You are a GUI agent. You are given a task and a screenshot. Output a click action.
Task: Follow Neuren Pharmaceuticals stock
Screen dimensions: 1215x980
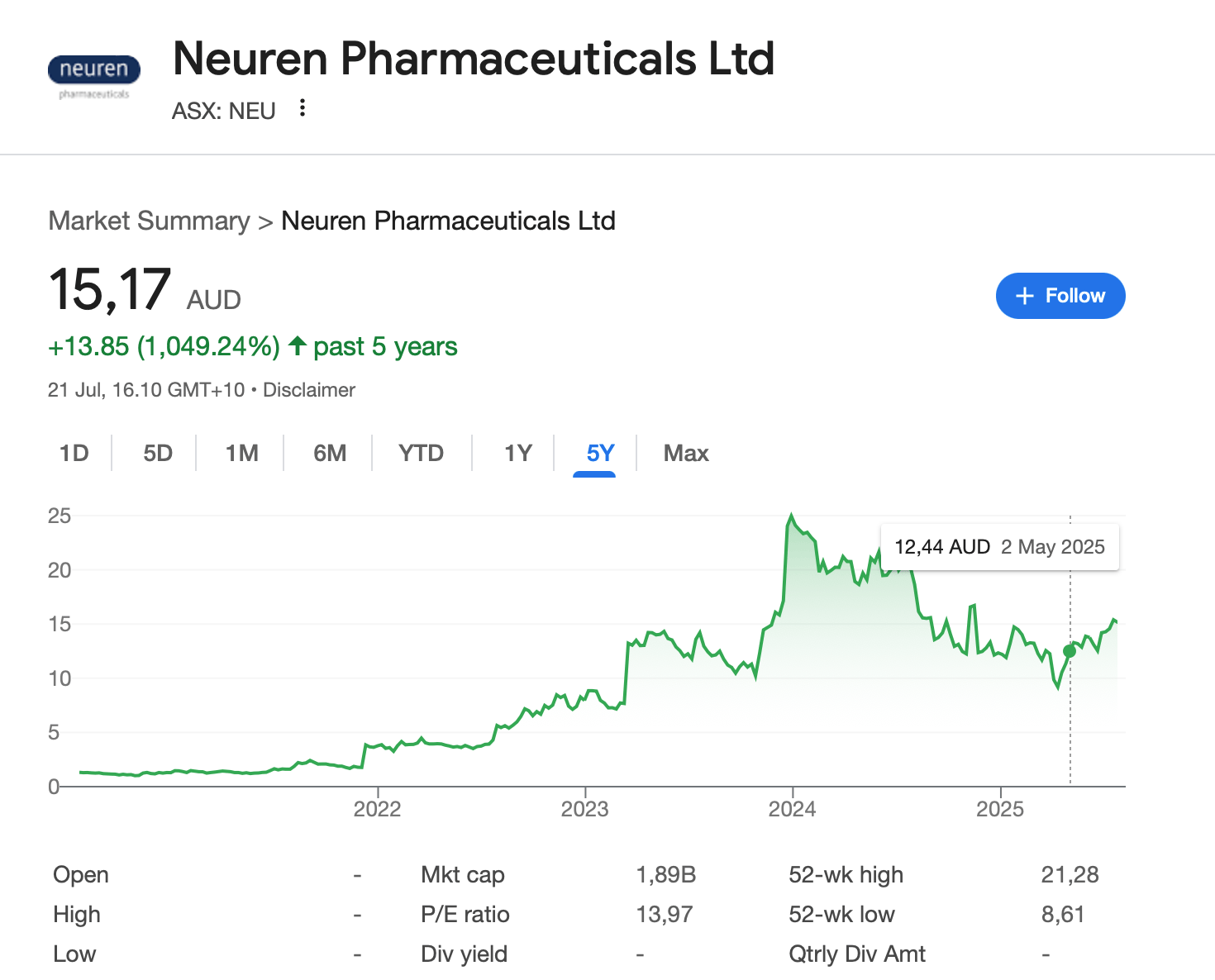click(x=1060, y=296)
